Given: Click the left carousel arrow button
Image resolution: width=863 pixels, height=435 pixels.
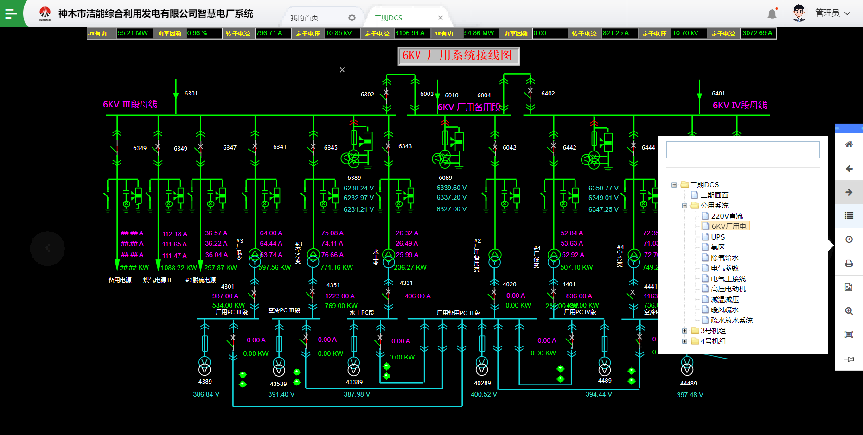Looking at the screenshot, I should [x=47, y=248].
